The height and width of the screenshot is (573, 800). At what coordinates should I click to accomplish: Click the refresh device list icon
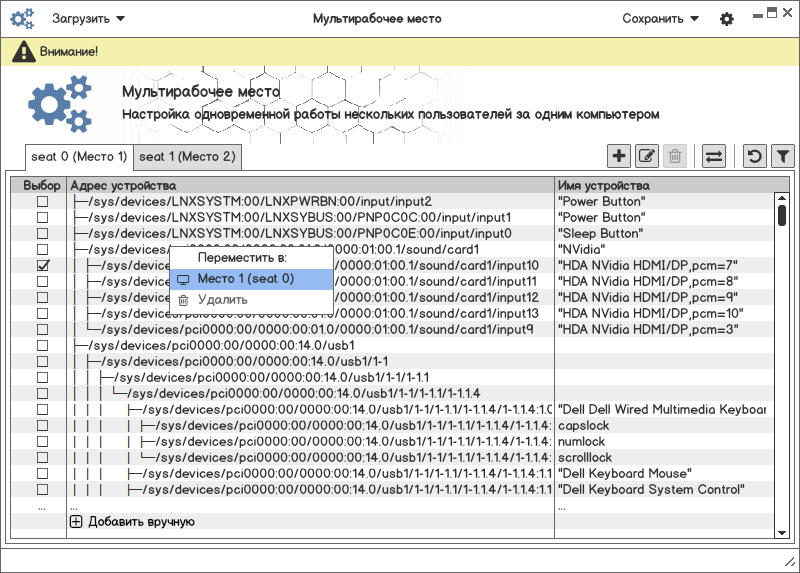coord(755,156)
